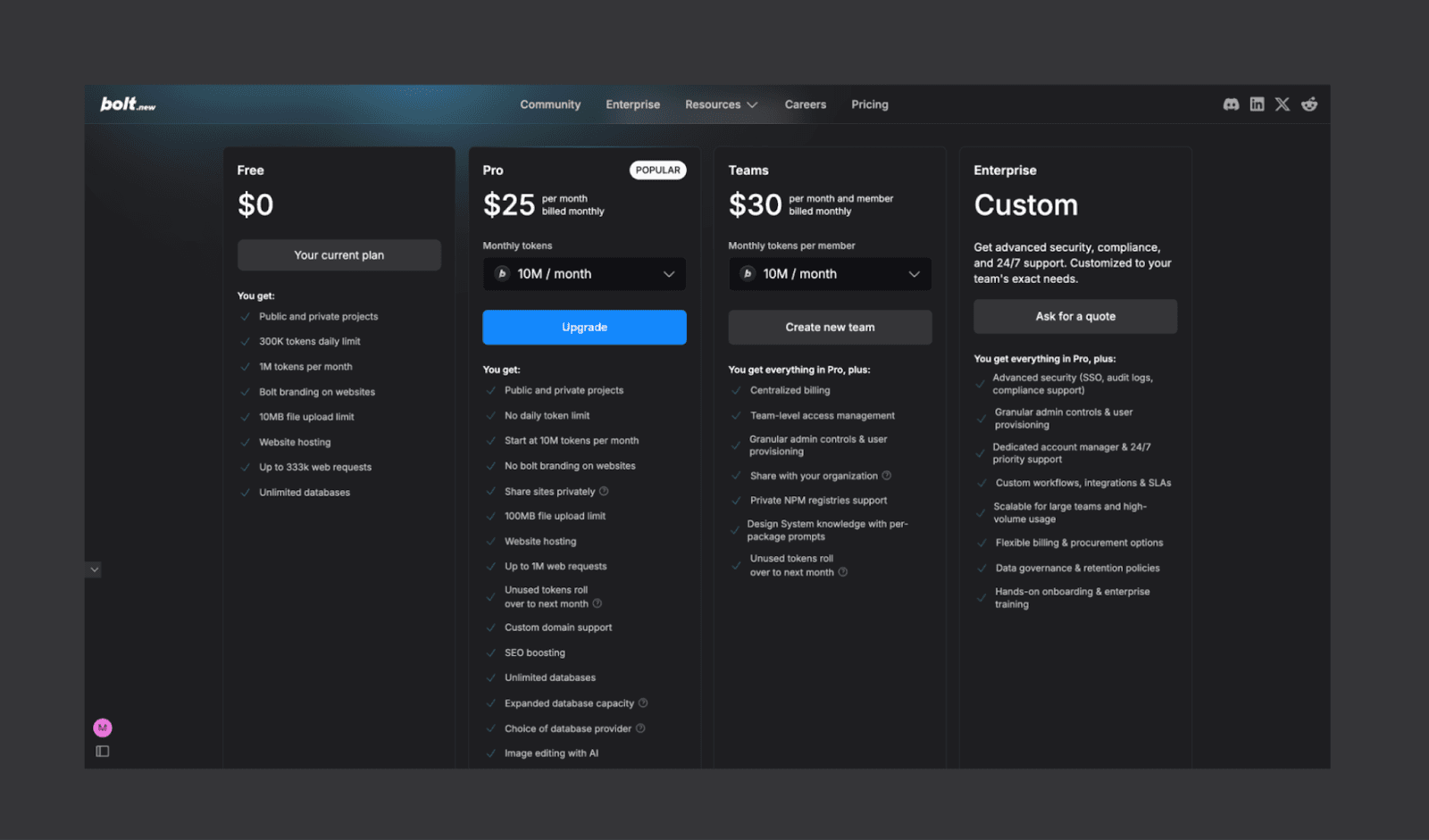Click 'Up to 1M web requests' text
Viewport: 1429px width, 840px height.
click(556, 567)
